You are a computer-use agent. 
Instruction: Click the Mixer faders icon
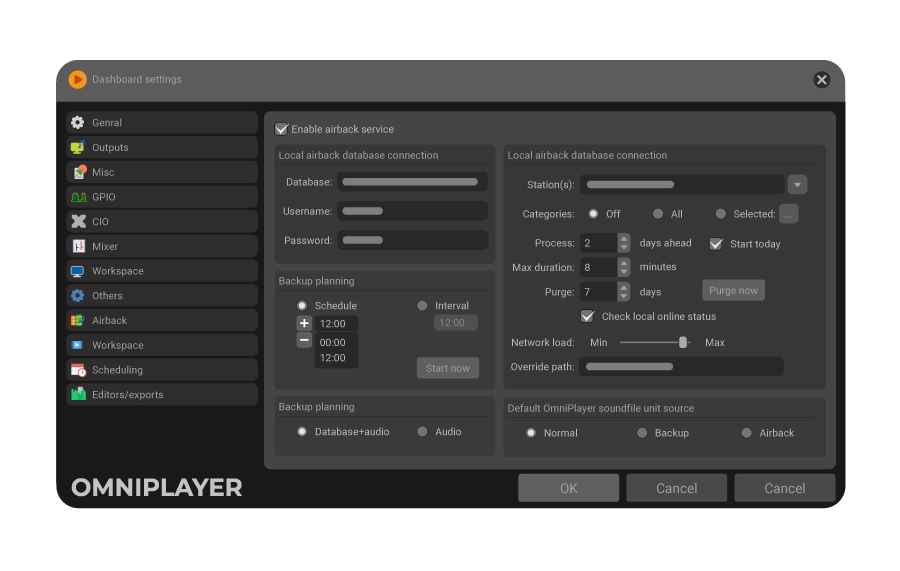tap(79, 246)
